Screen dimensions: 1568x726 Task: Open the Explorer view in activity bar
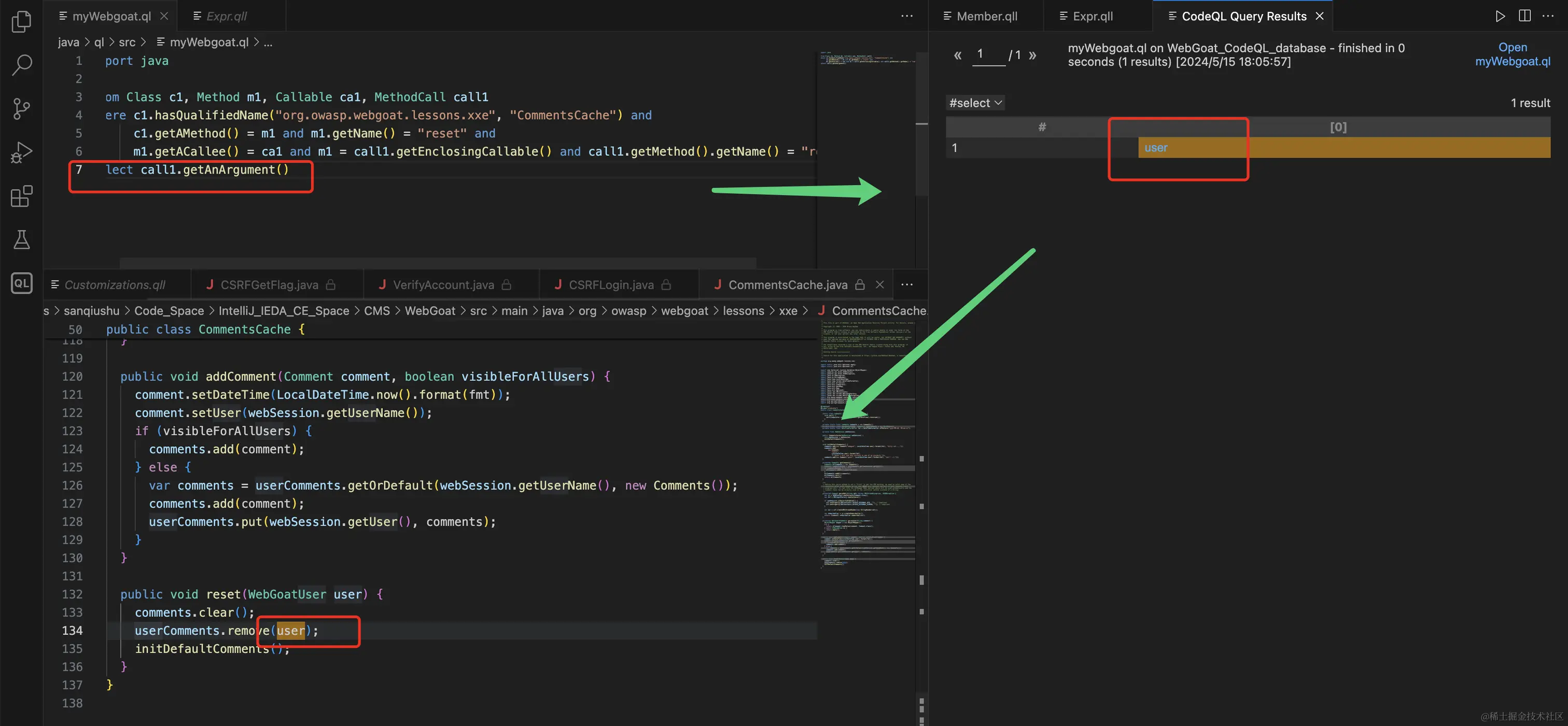(22, 22)
